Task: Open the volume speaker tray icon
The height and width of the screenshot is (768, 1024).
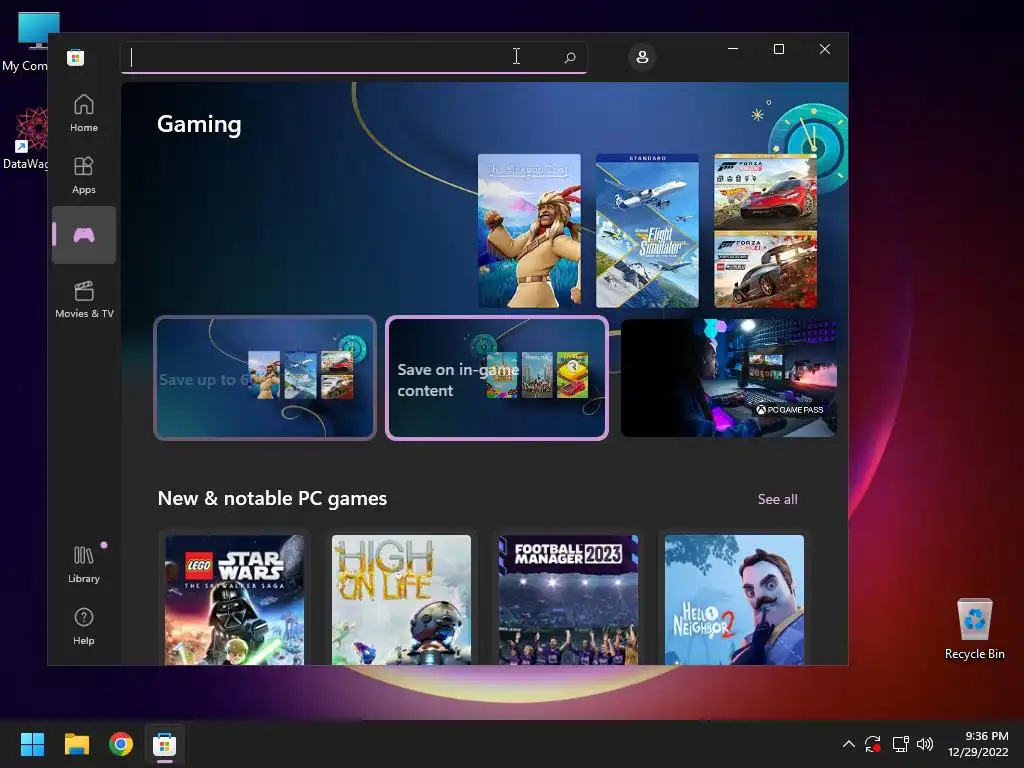Action: (x=925, y=744)
